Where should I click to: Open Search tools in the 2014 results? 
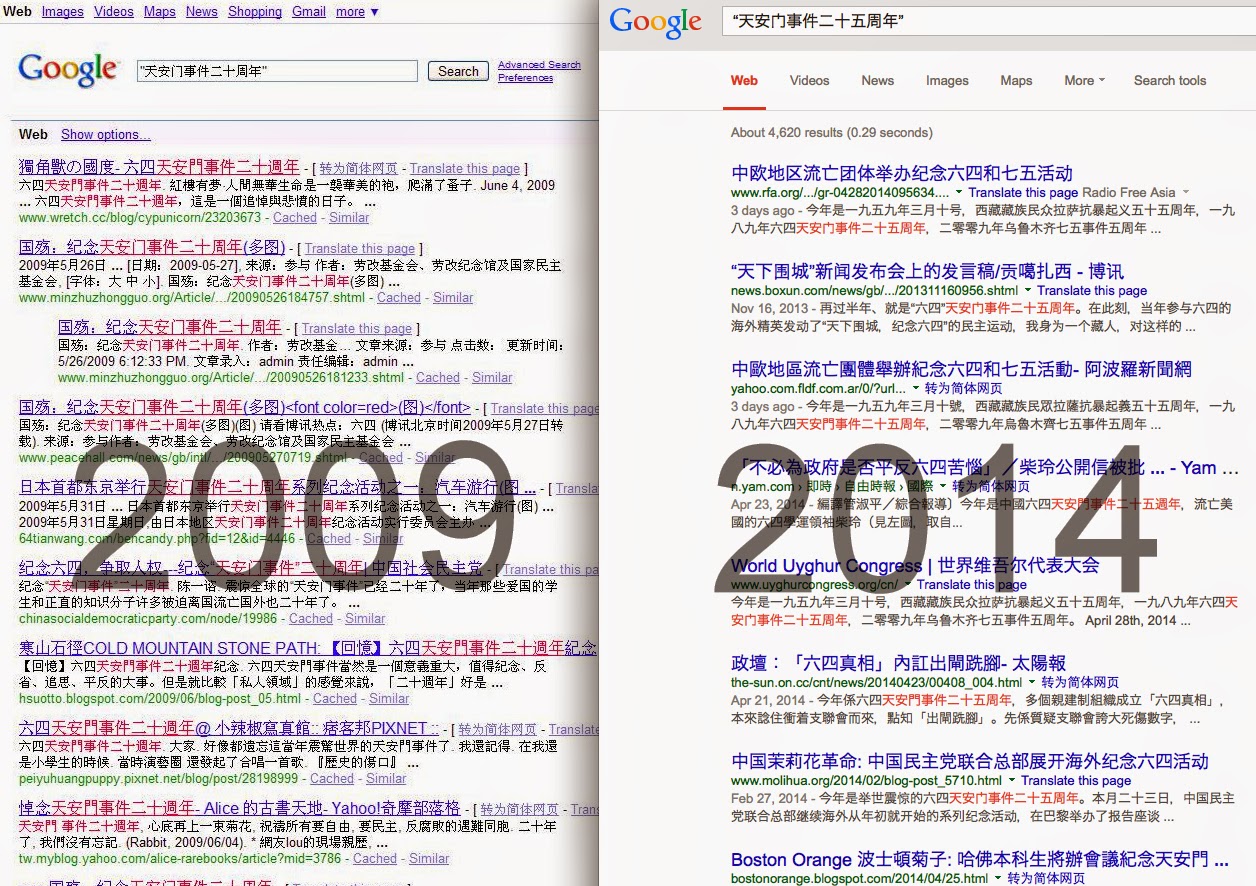click(x=1170, y=81)
